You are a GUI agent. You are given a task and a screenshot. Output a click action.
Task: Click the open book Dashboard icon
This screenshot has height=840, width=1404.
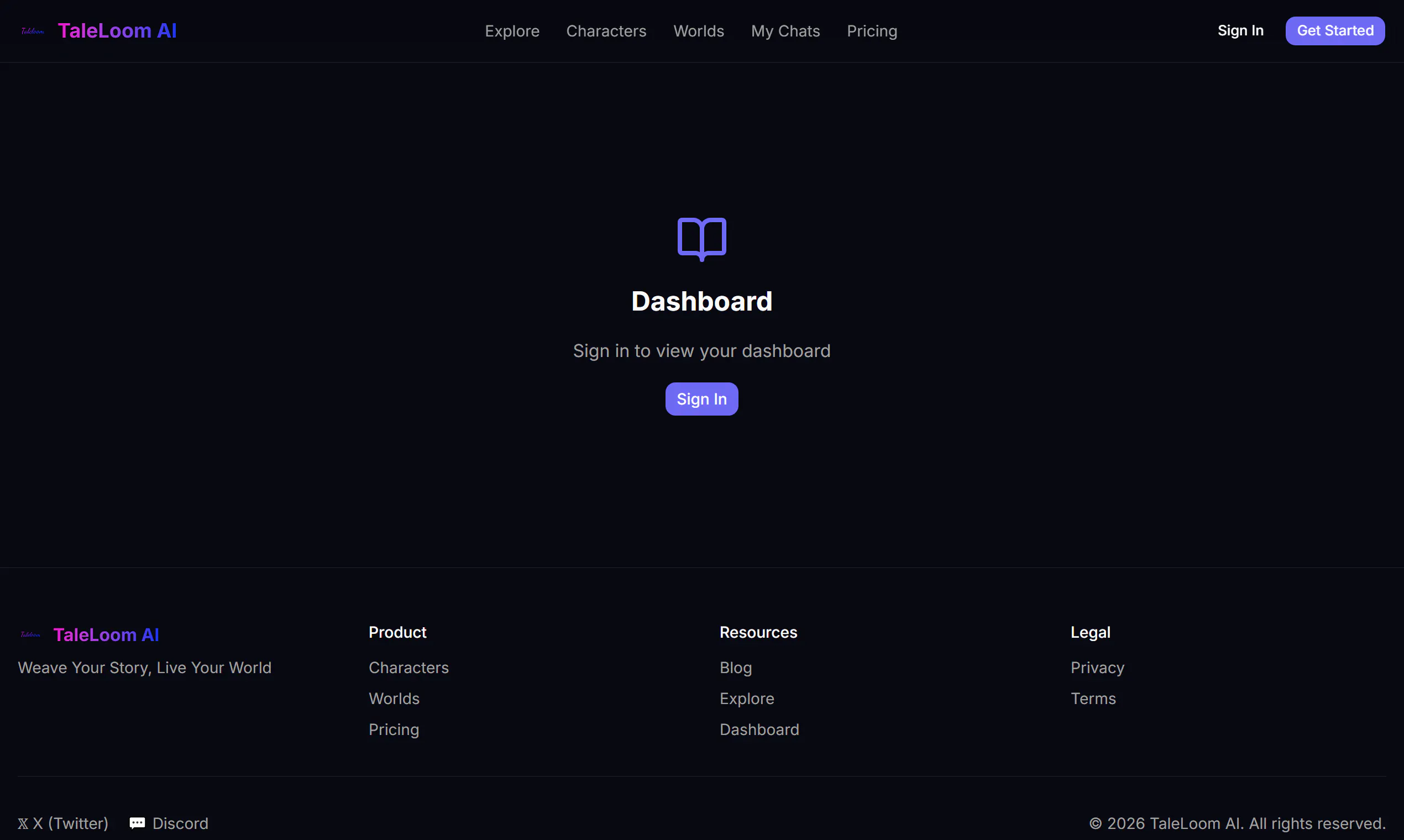tap(701, 239)
